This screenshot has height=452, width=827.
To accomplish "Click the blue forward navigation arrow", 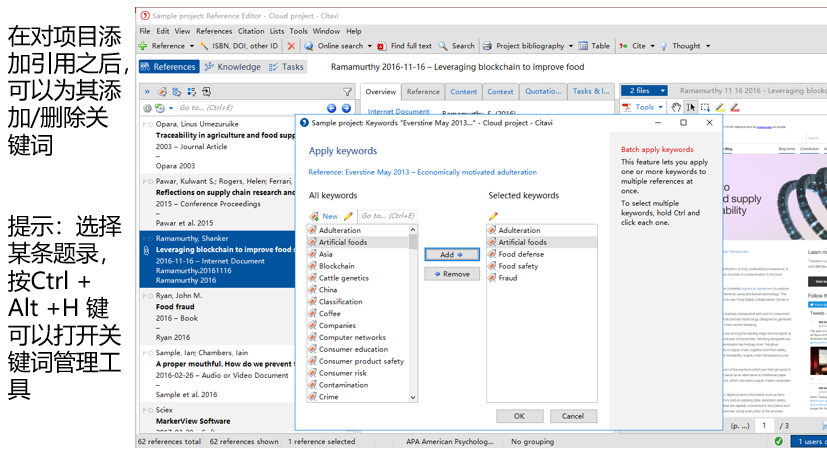I will (x=346, y=108).
